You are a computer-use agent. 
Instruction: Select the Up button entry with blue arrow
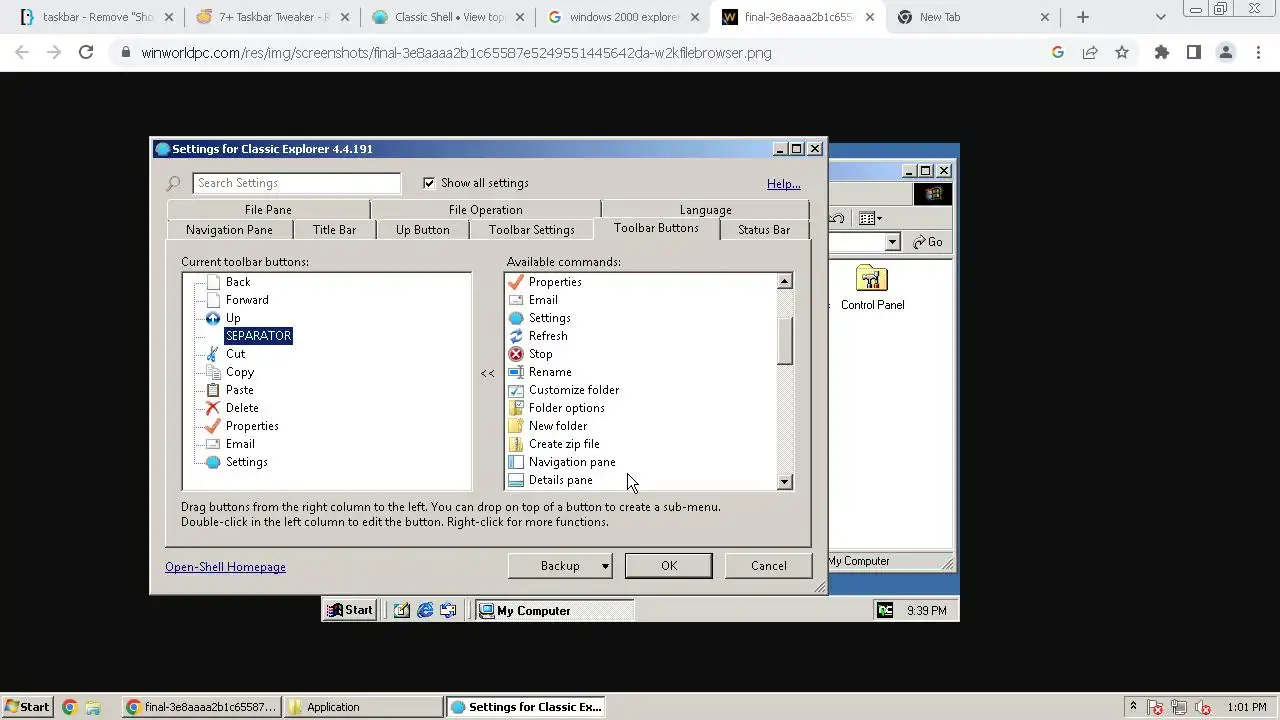pos(233,318)
